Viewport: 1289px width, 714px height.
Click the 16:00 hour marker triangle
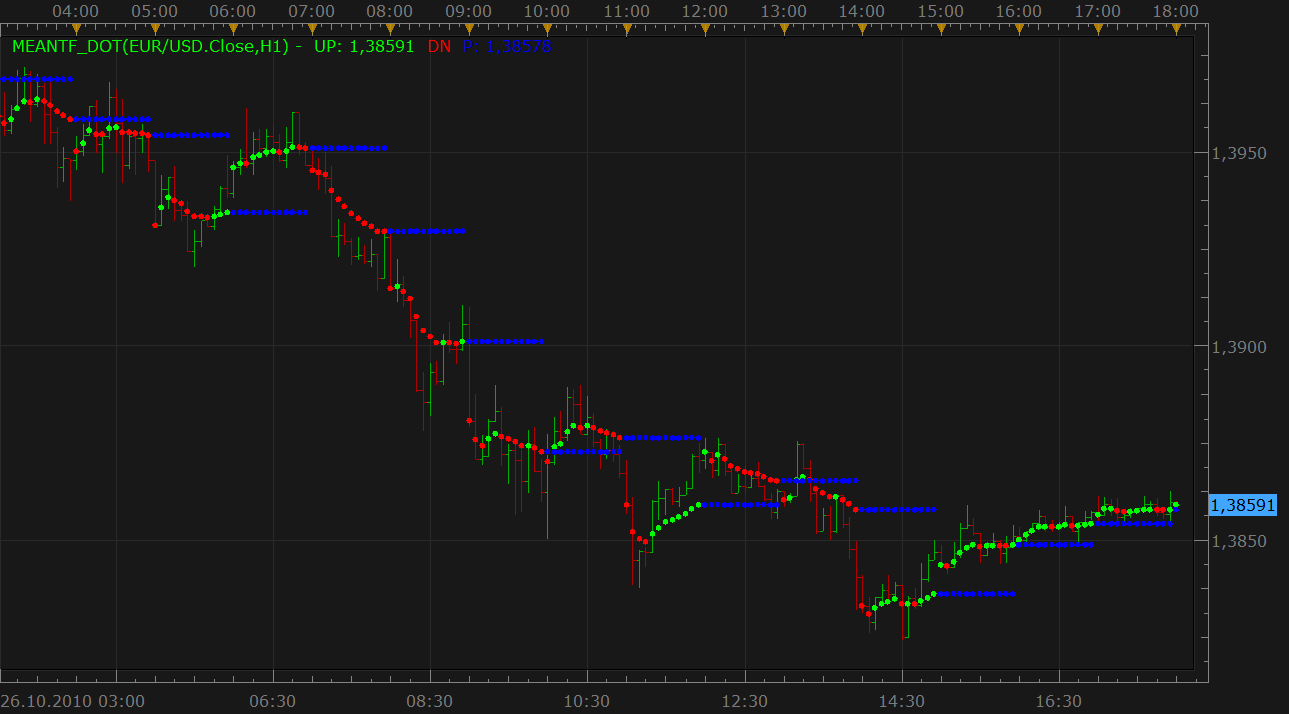point(1020,28)
